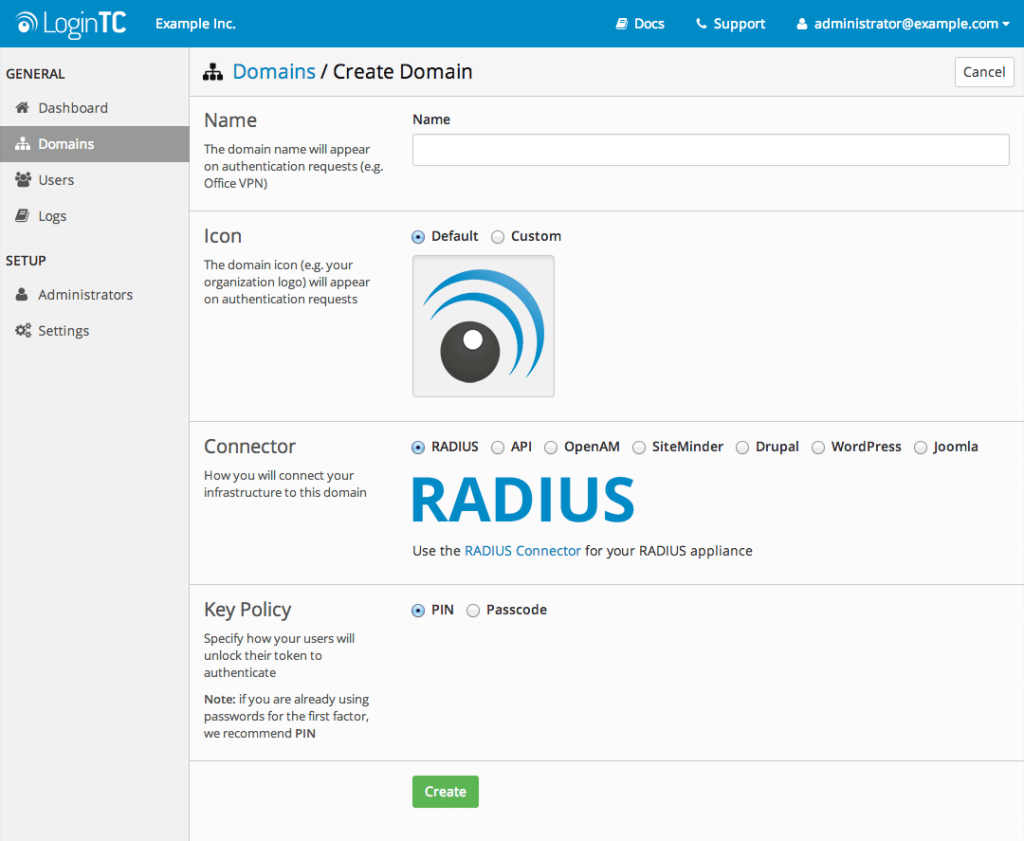The height and width of the screenshot is (841, 1024).
Task: Select the WordPress connector
Action: point(818,447)
